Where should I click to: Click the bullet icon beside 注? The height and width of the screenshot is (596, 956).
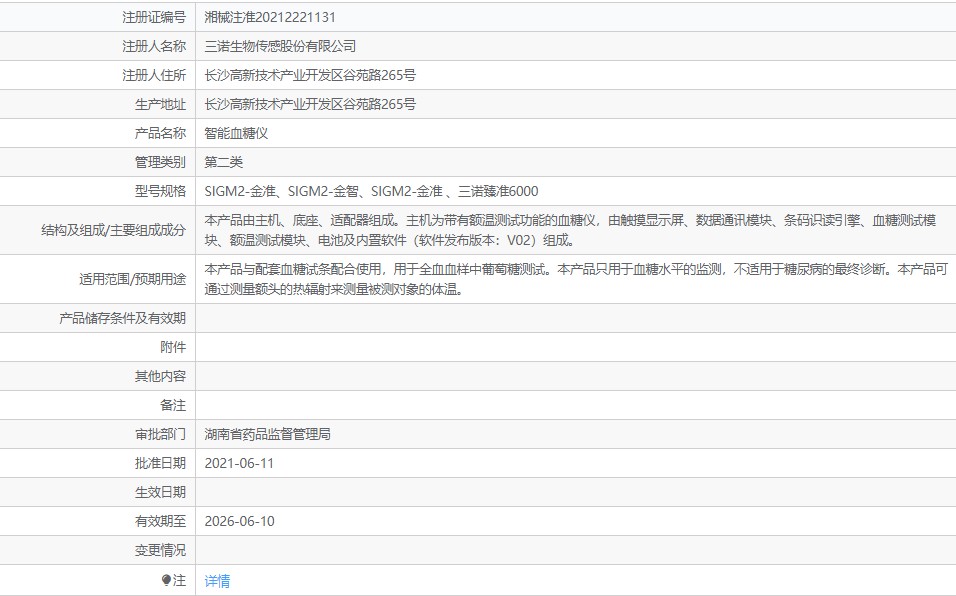point(166,580)
